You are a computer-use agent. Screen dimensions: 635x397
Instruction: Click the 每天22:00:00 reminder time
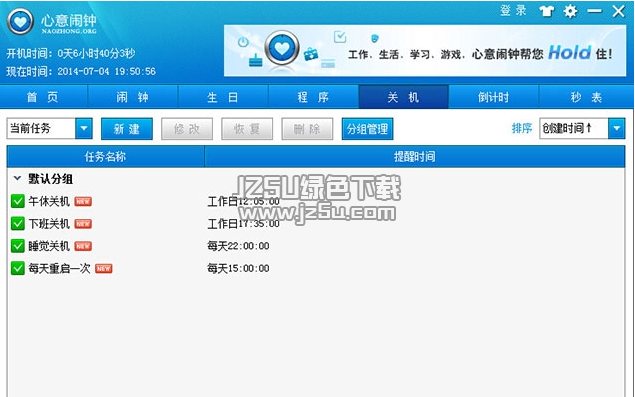click(x=238, y=246)
